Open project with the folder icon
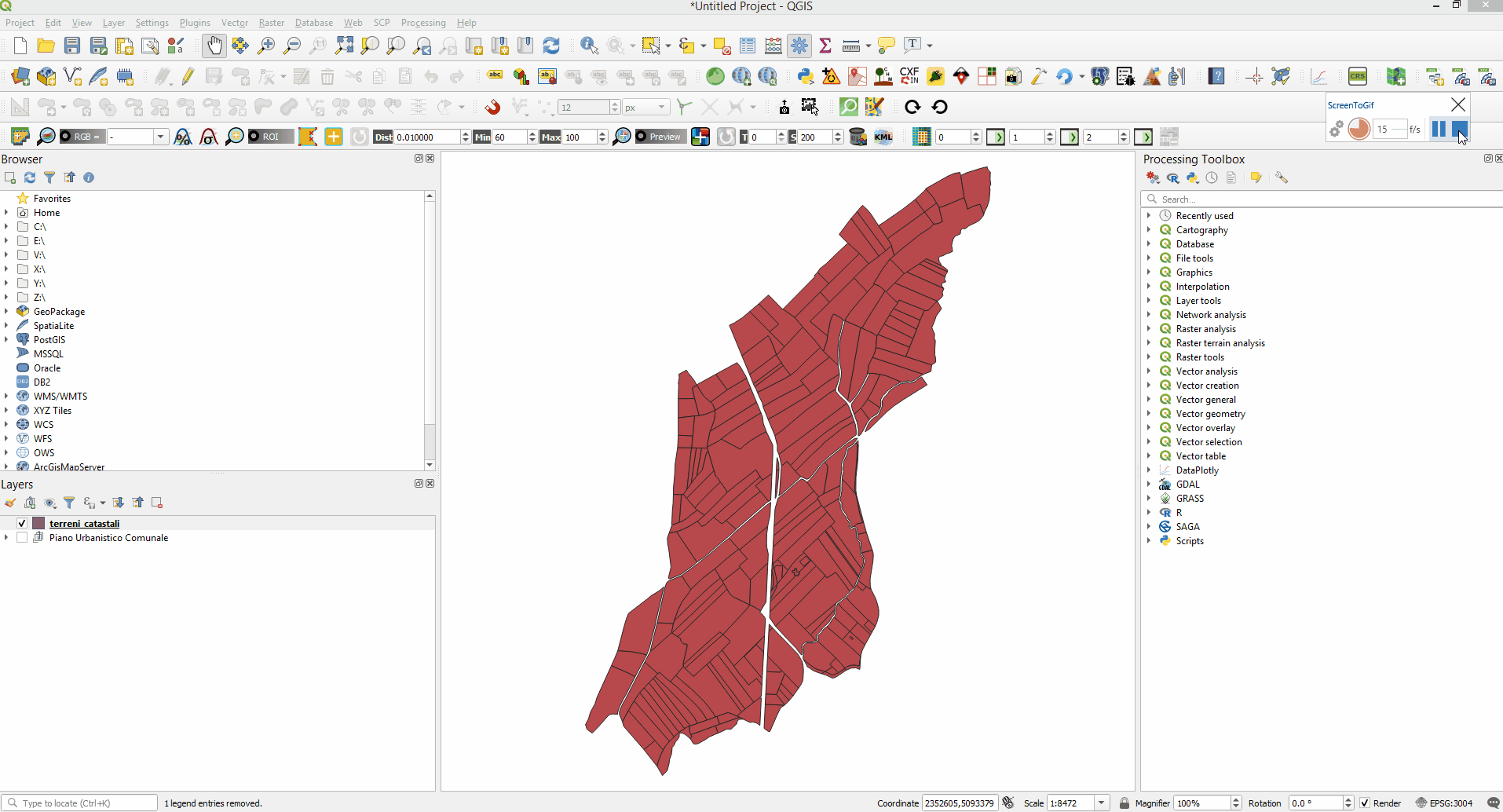This screenshot has width=1503, height=812. (x=46, y=46)
